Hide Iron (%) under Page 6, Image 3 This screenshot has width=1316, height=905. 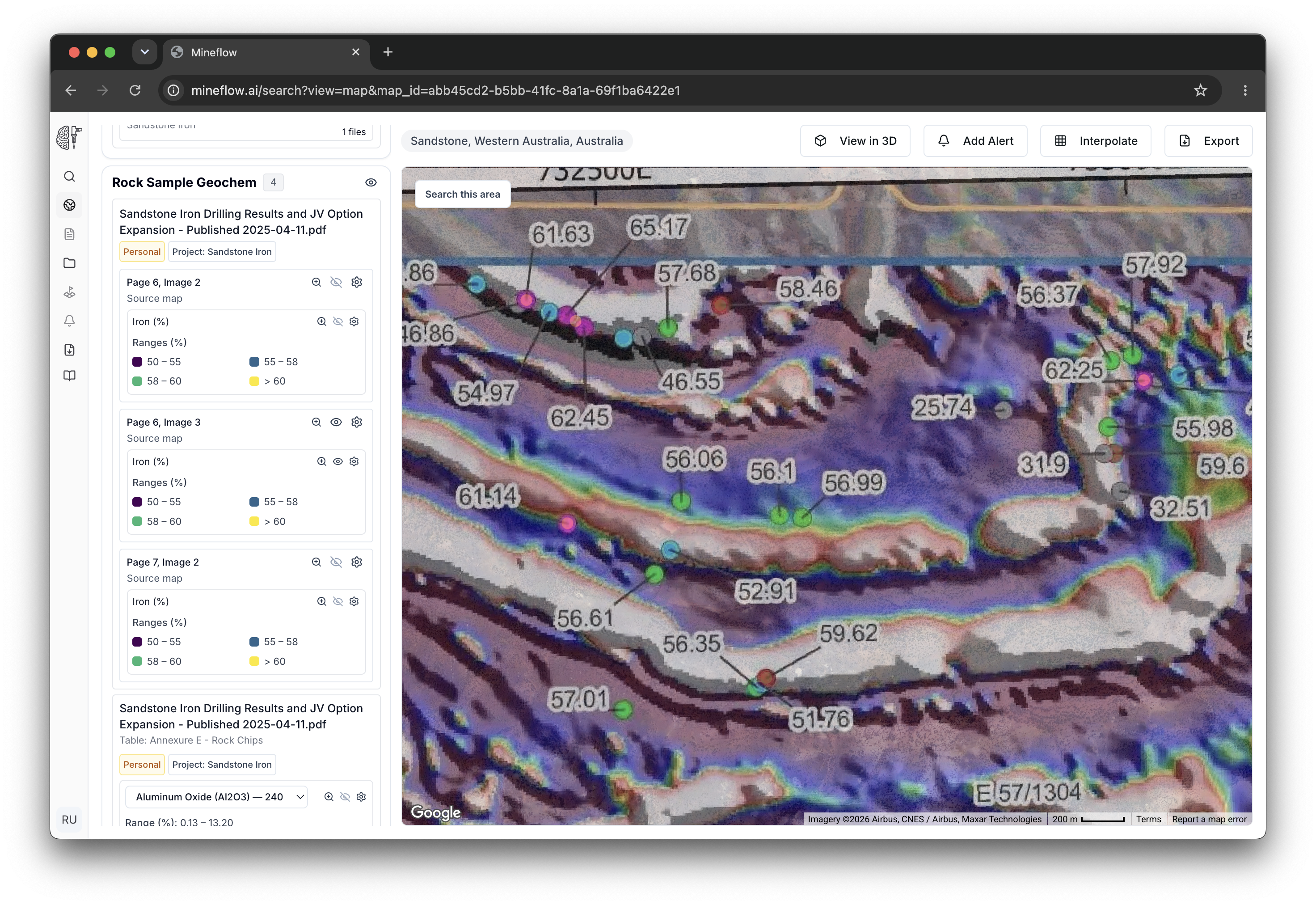point(338,461)
